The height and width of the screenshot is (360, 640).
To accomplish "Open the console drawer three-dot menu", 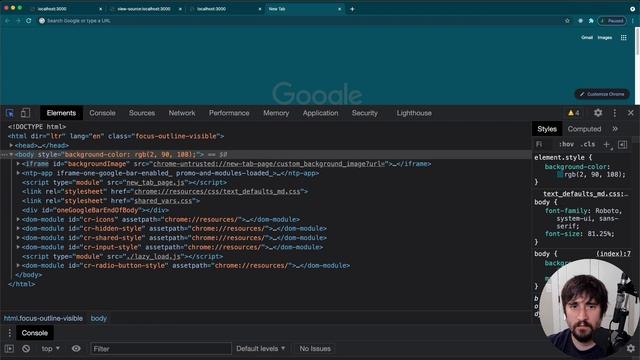I will coord(9,333).
